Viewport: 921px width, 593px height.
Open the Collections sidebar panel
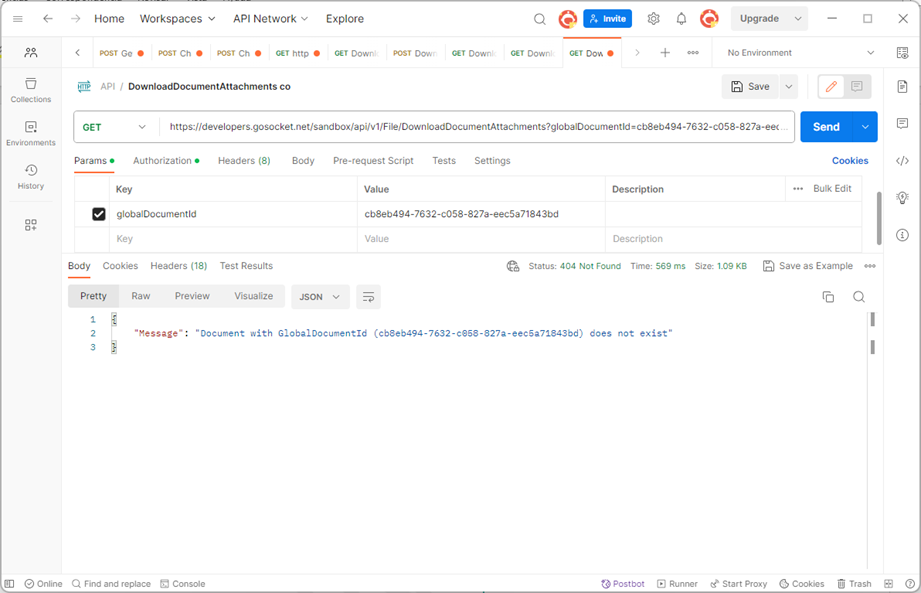tap(31, 90)
